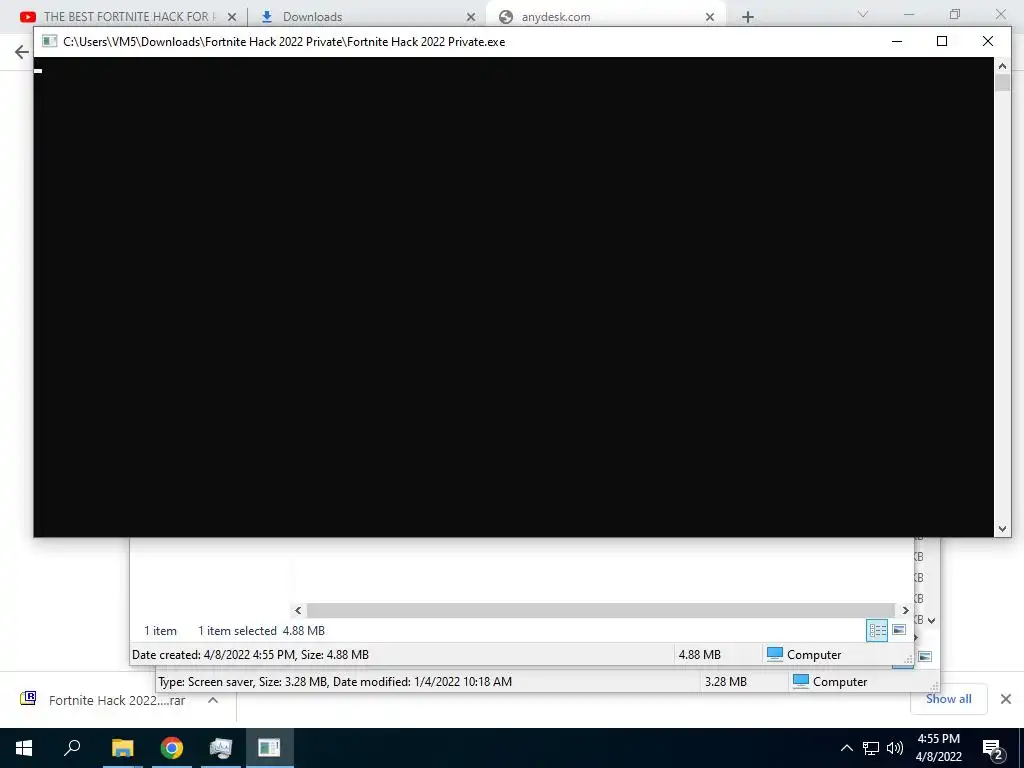Open Windows taskbar search
The height and width of the screenshot is (768, 1024).
point(72,748)
